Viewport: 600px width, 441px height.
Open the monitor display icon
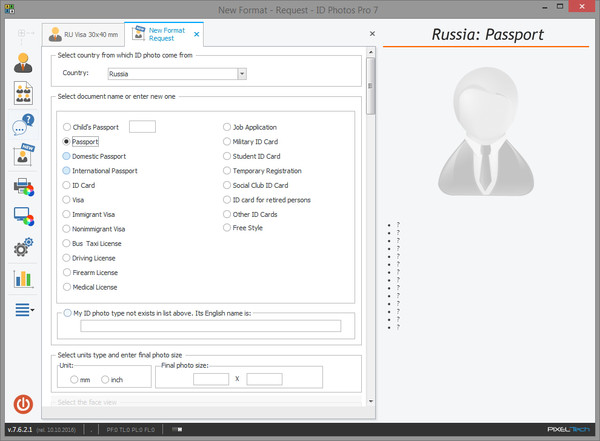pos(23,216)
